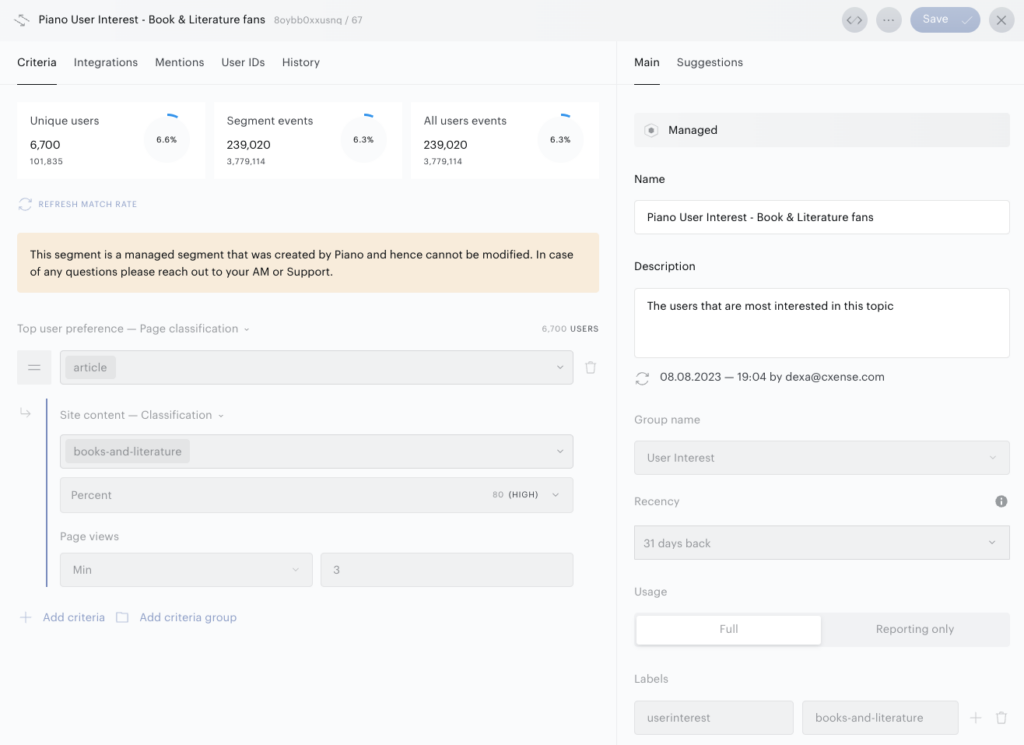
Task: Click the Save button
Action: 944,20
